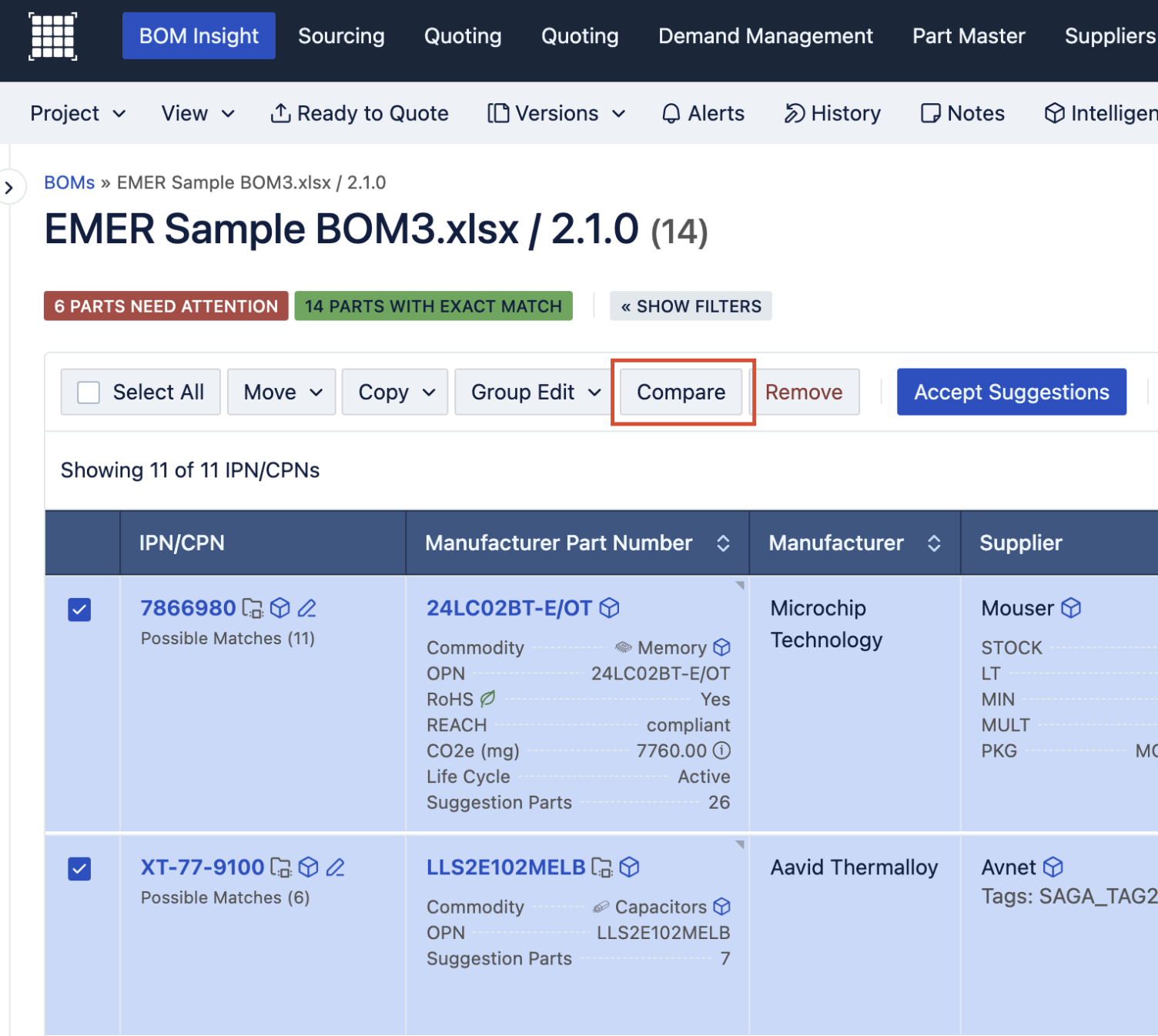Viewport: 1158px width, 1036px height.
Task: Uncheck the row checkbox for XT-77-9100
Action: click(x=79, y=869)
